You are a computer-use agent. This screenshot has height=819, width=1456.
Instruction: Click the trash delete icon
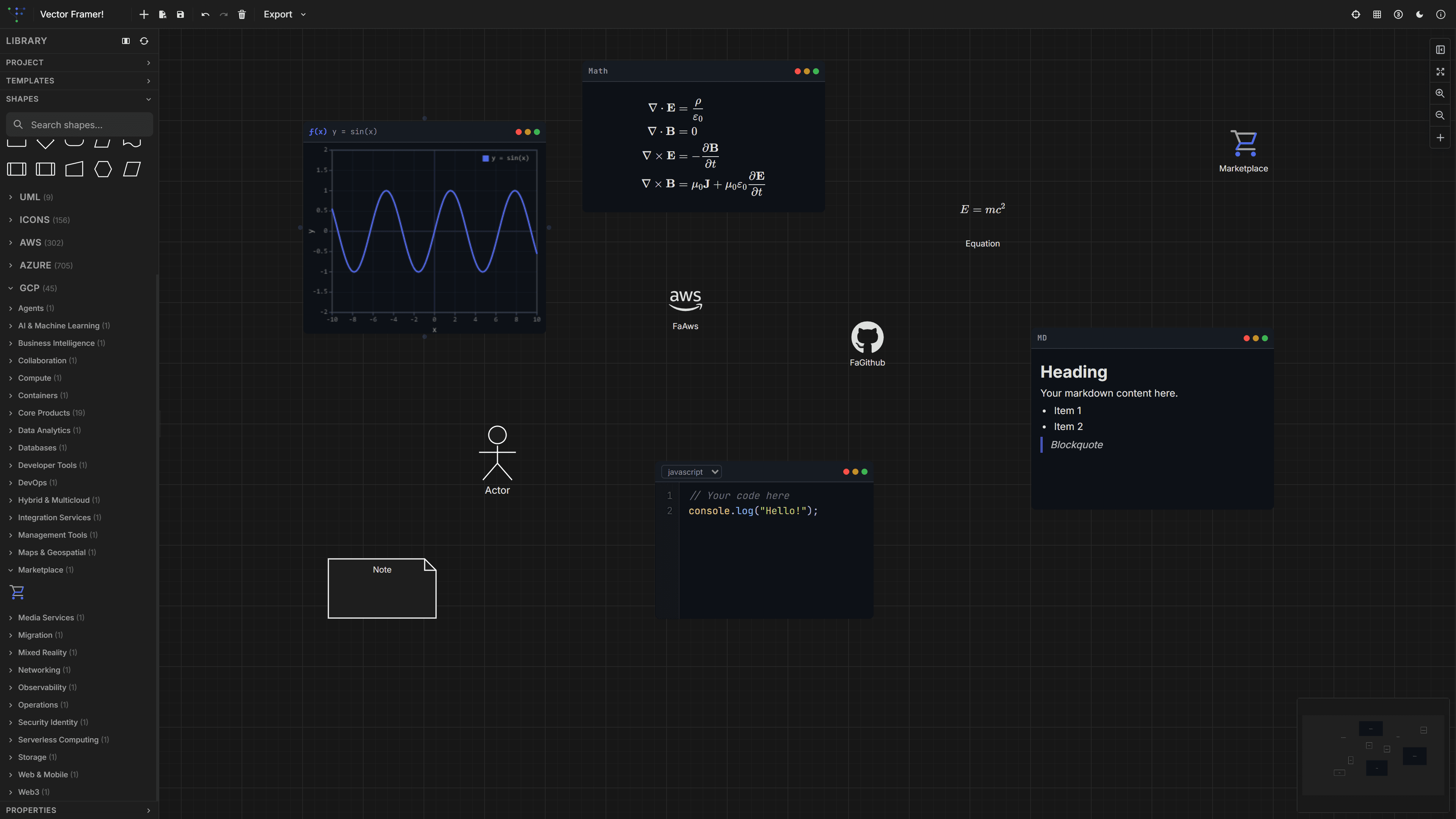click(242, 15)
